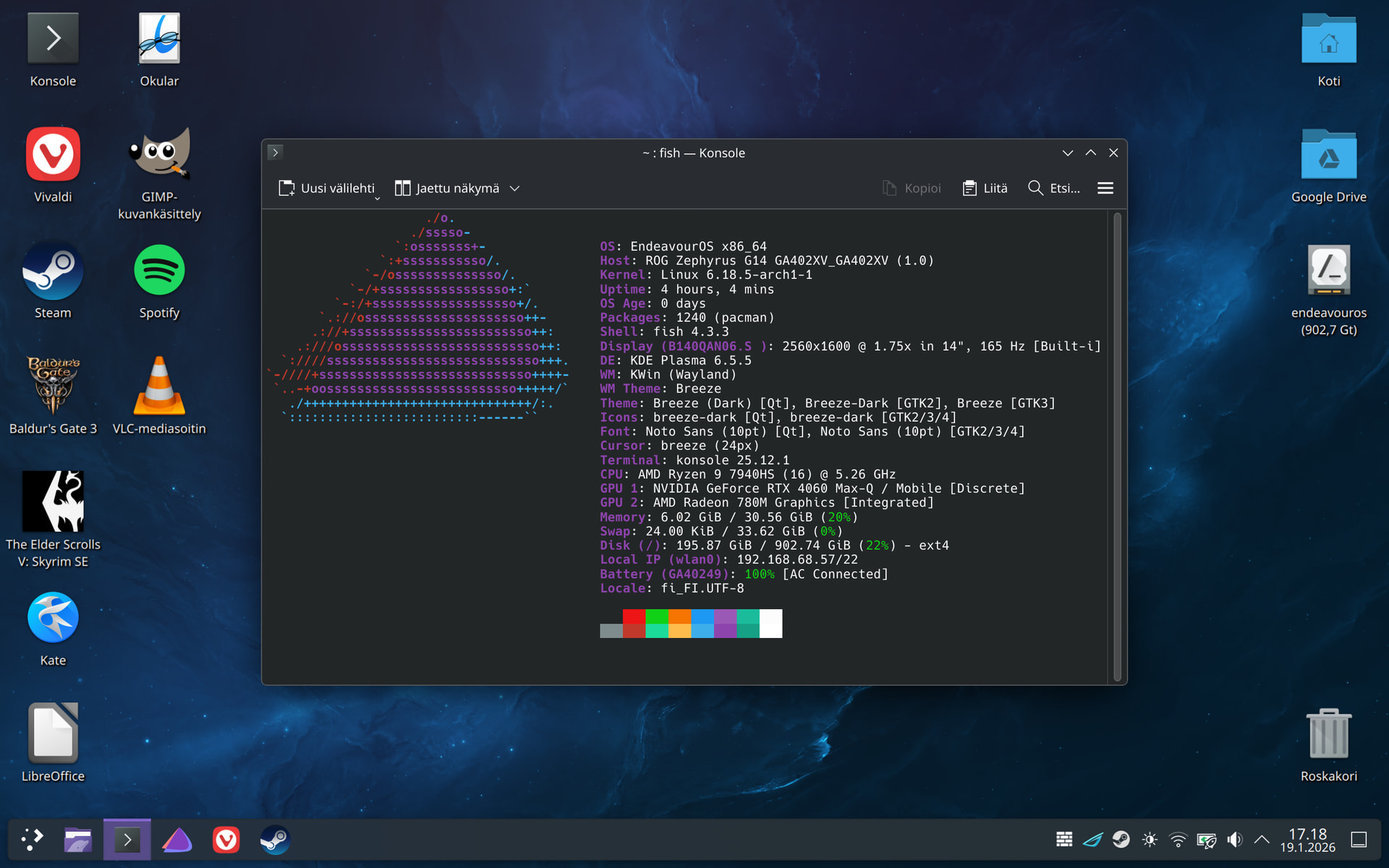
Task: Expand hidden system tray icons arrow
Action: [x=1262, y=840]
